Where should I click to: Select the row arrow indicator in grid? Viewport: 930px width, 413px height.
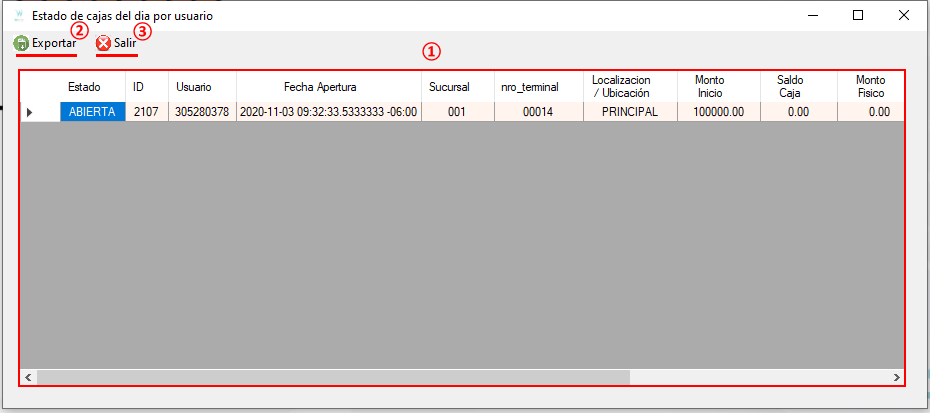[x=30, y=112]
